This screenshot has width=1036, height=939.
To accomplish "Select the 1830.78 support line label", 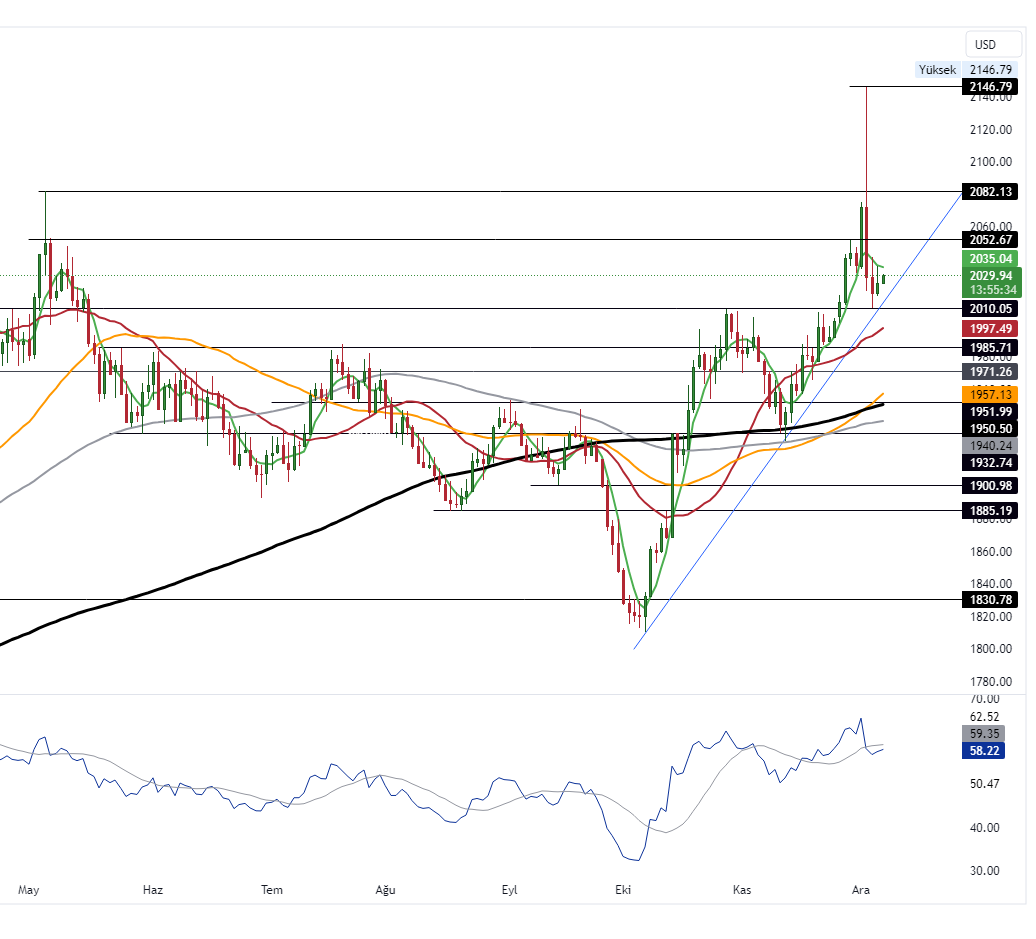I will coord(991,600).
